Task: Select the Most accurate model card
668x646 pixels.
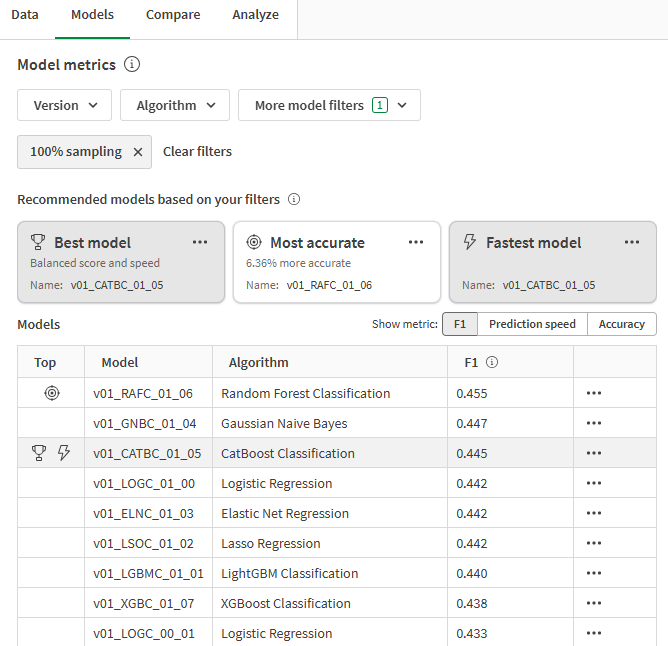Action: tap(336, 264)
